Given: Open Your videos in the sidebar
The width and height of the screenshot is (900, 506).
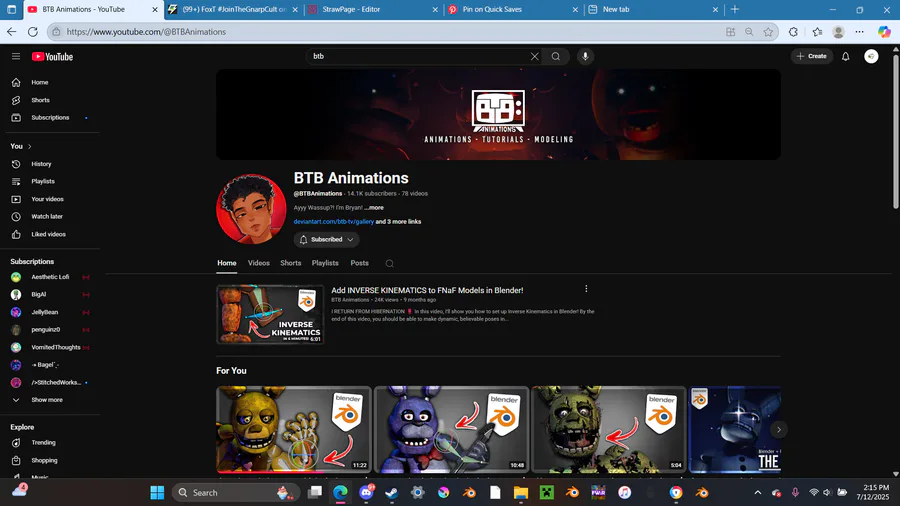Looking at the screenshot, I should tap(50, 199).
